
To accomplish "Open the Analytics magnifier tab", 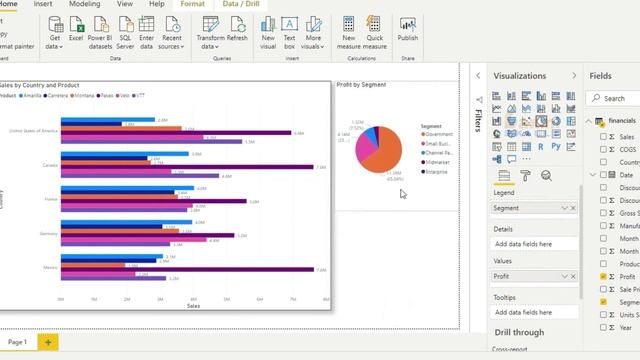I will pos(546,176).
